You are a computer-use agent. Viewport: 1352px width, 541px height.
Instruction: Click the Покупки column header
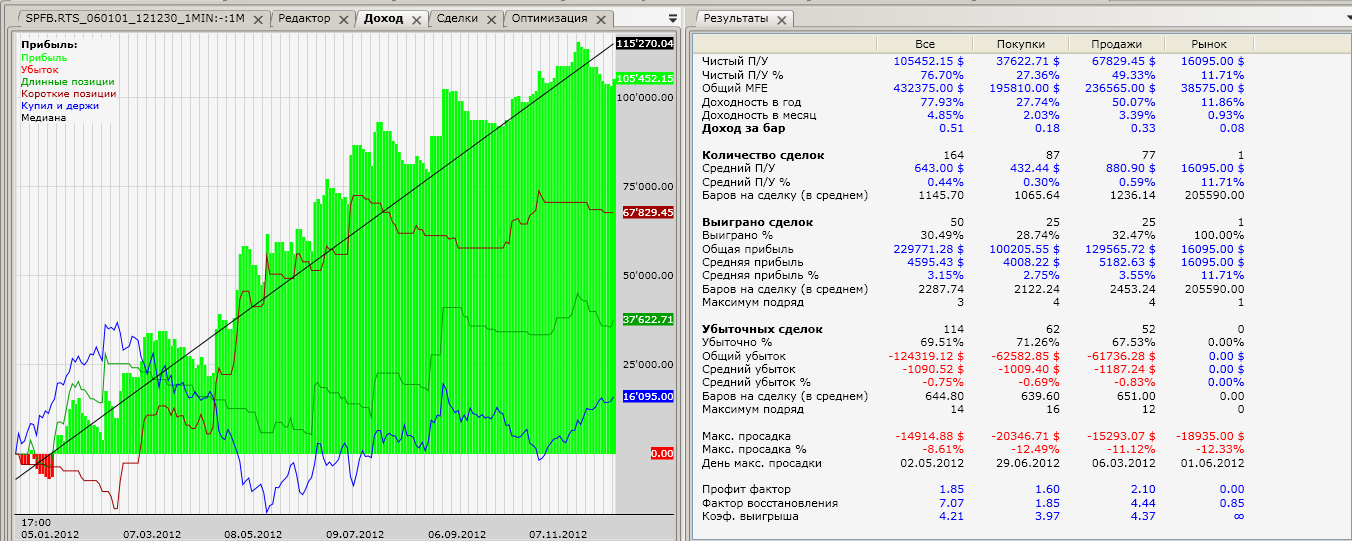[x=1021, y=44]
